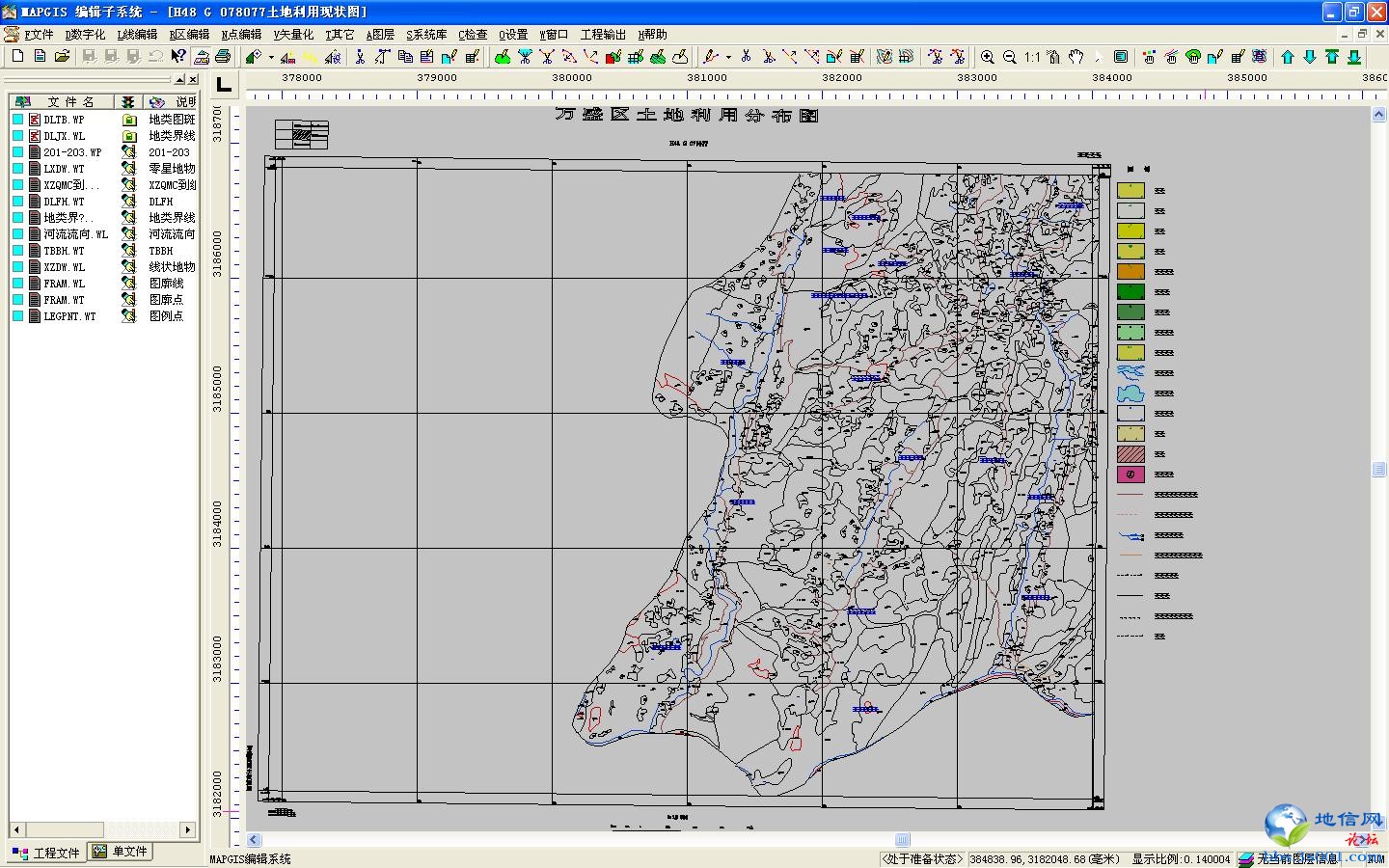Click the magenta legend color swatch
1389x868 pixels.
point(1130,475)
